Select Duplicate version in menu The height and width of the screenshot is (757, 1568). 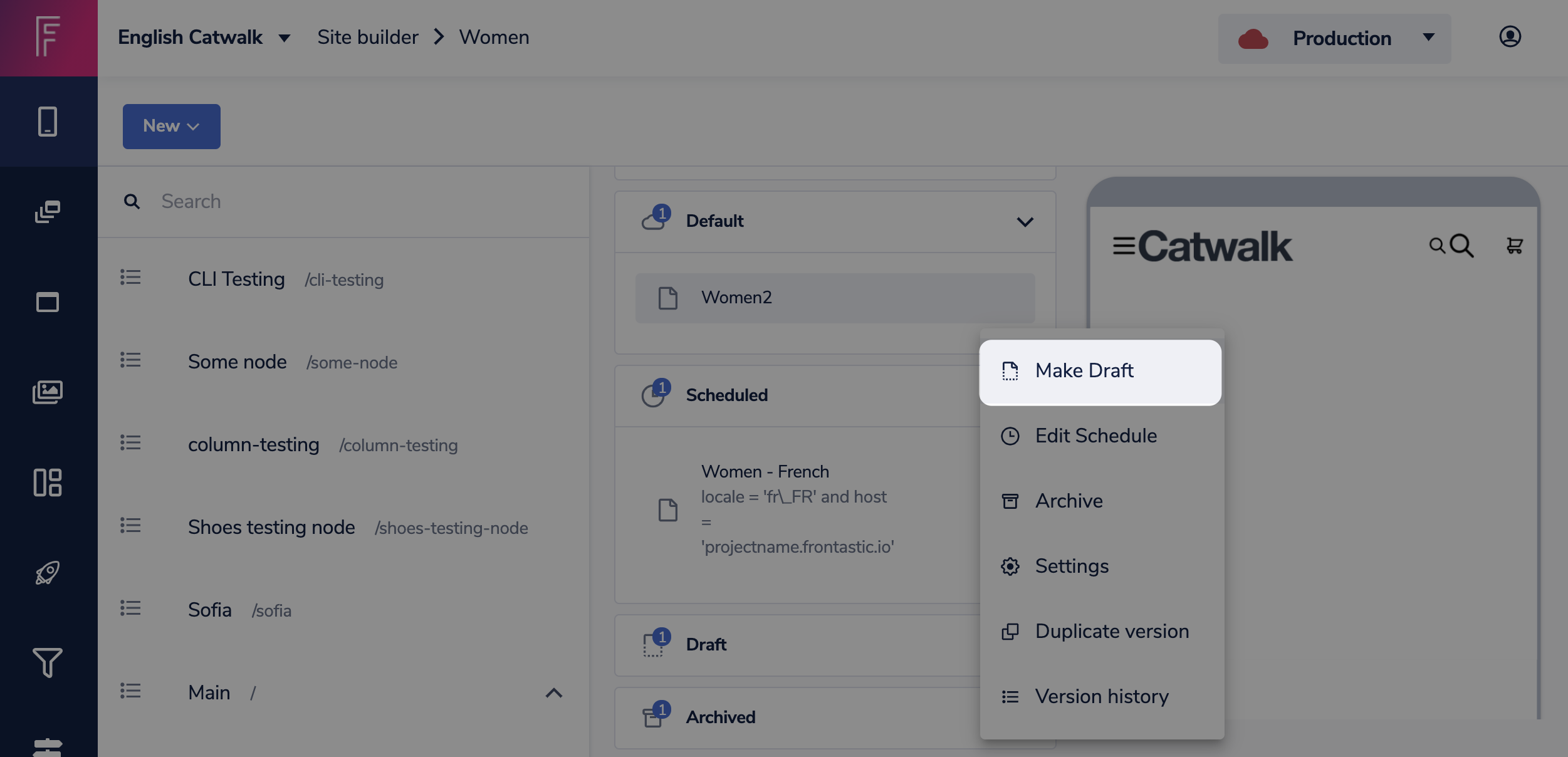[x=1111, y=632]
